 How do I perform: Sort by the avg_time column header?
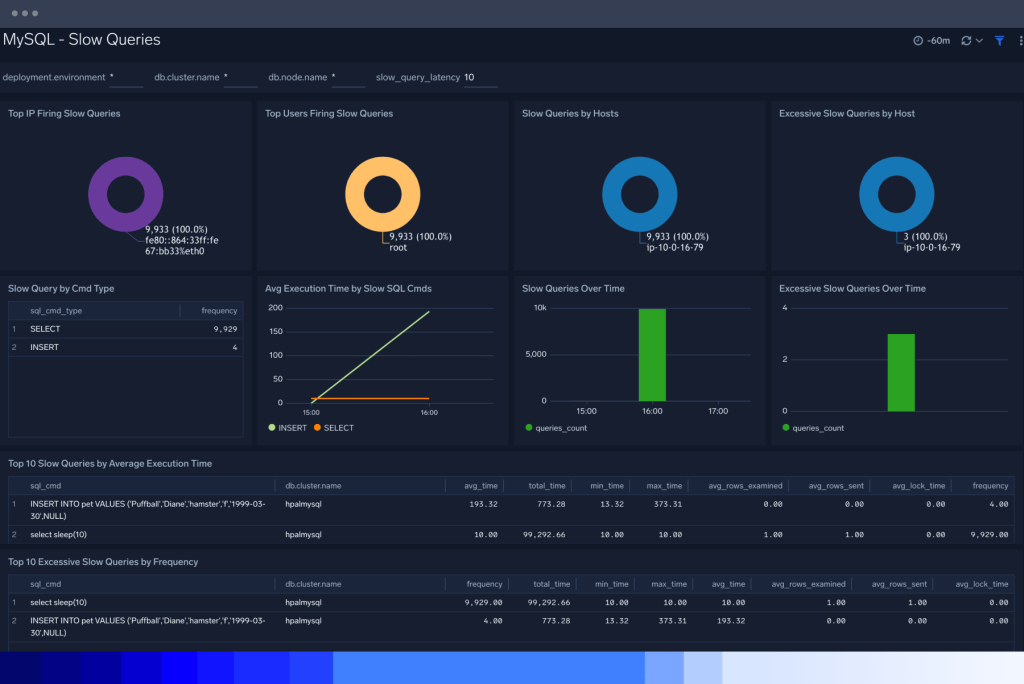coord(479,485)
